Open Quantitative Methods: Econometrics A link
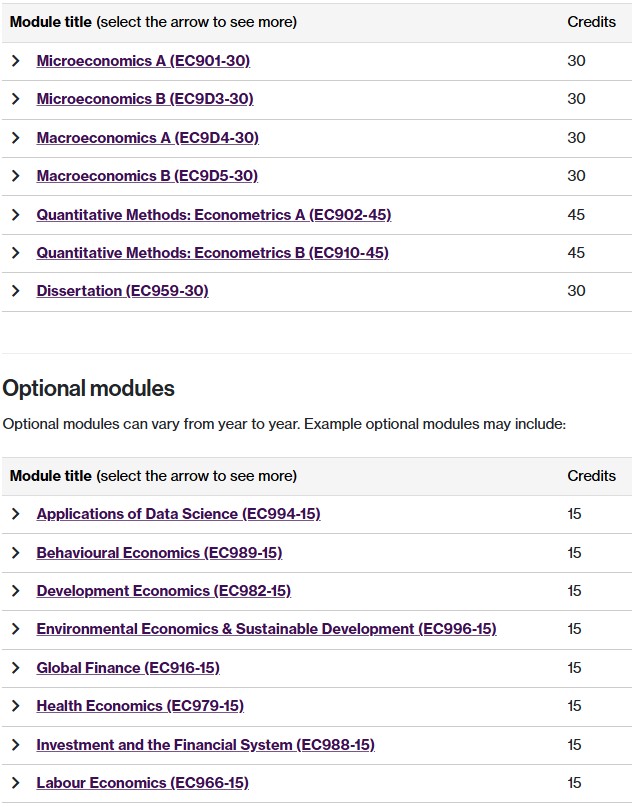 point(213,215)
